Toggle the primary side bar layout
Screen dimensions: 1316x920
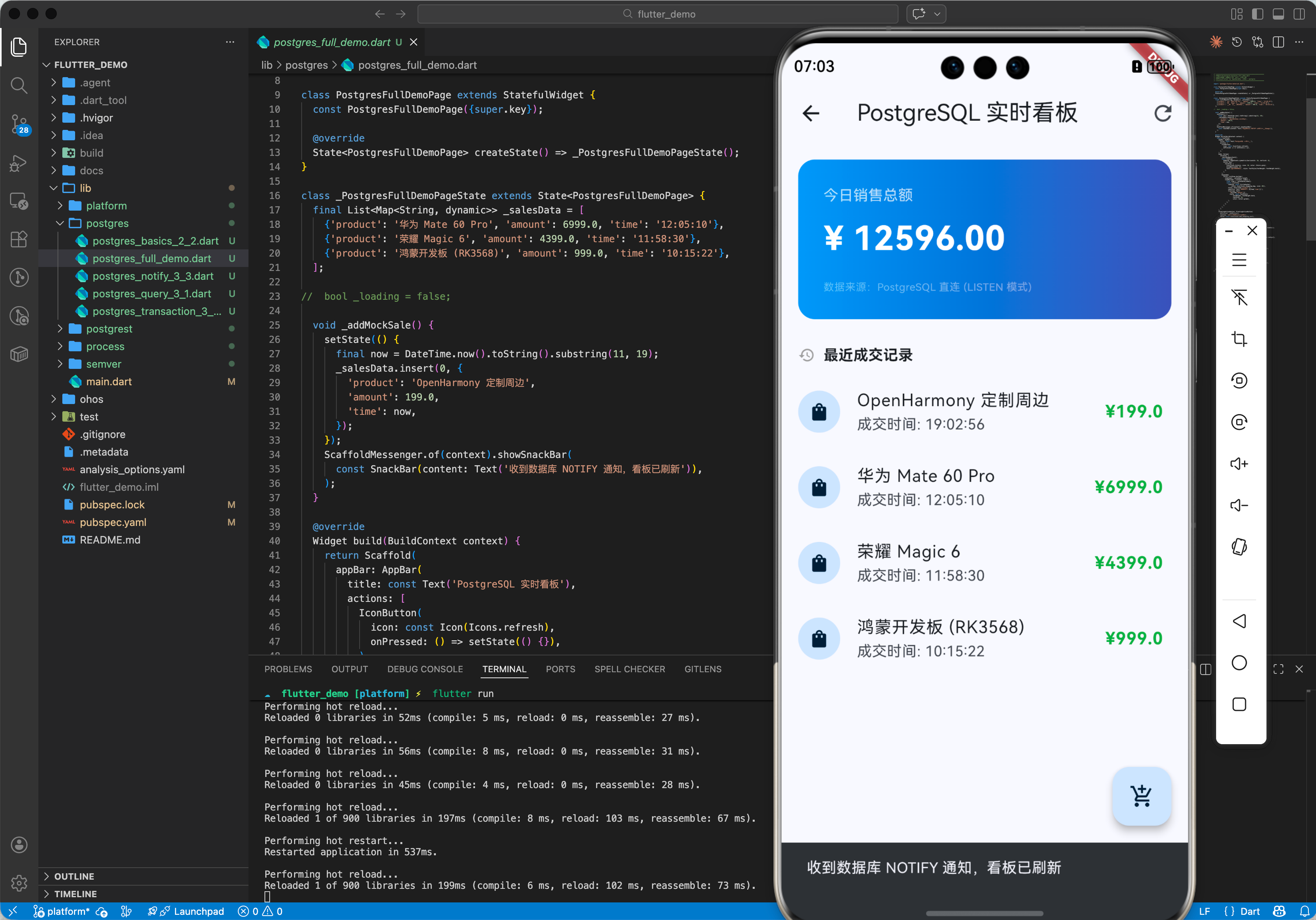click(1258, 14)
